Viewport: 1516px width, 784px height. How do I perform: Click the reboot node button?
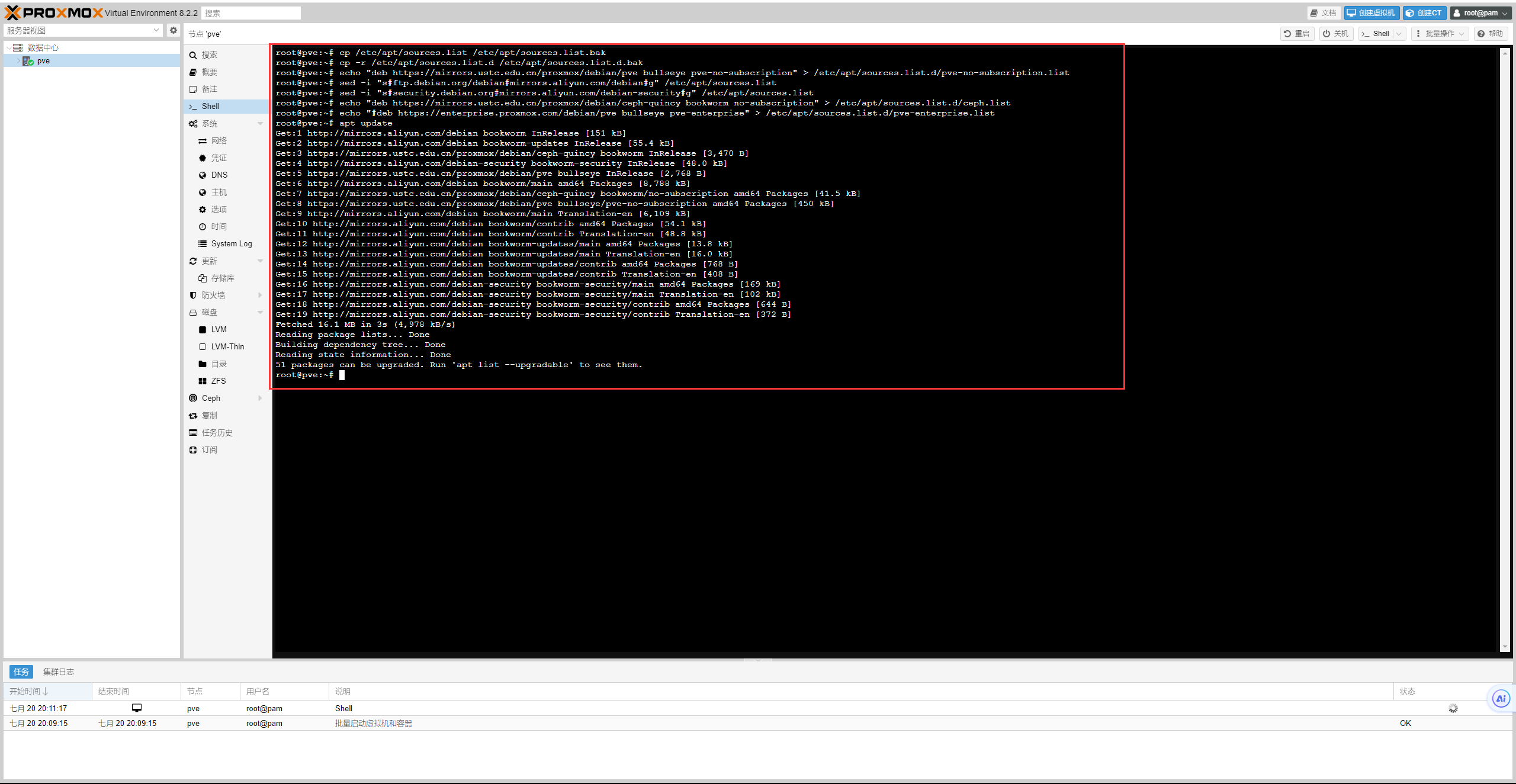click(x=1297, y=34)
